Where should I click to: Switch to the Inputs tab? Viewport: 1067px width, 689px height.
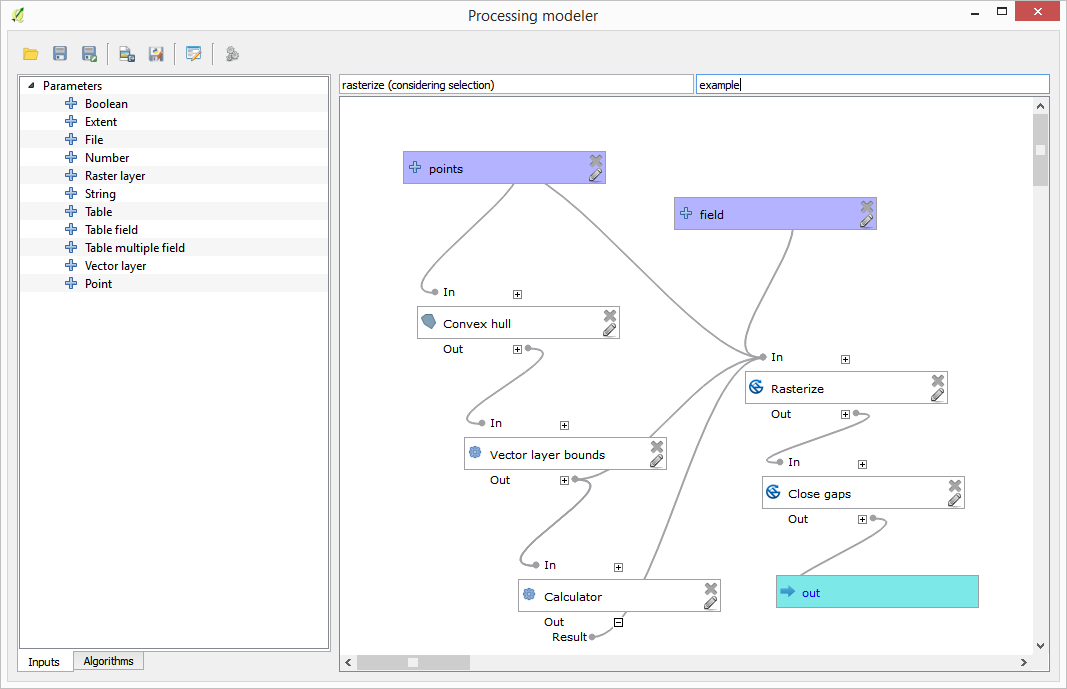[44, 662]
